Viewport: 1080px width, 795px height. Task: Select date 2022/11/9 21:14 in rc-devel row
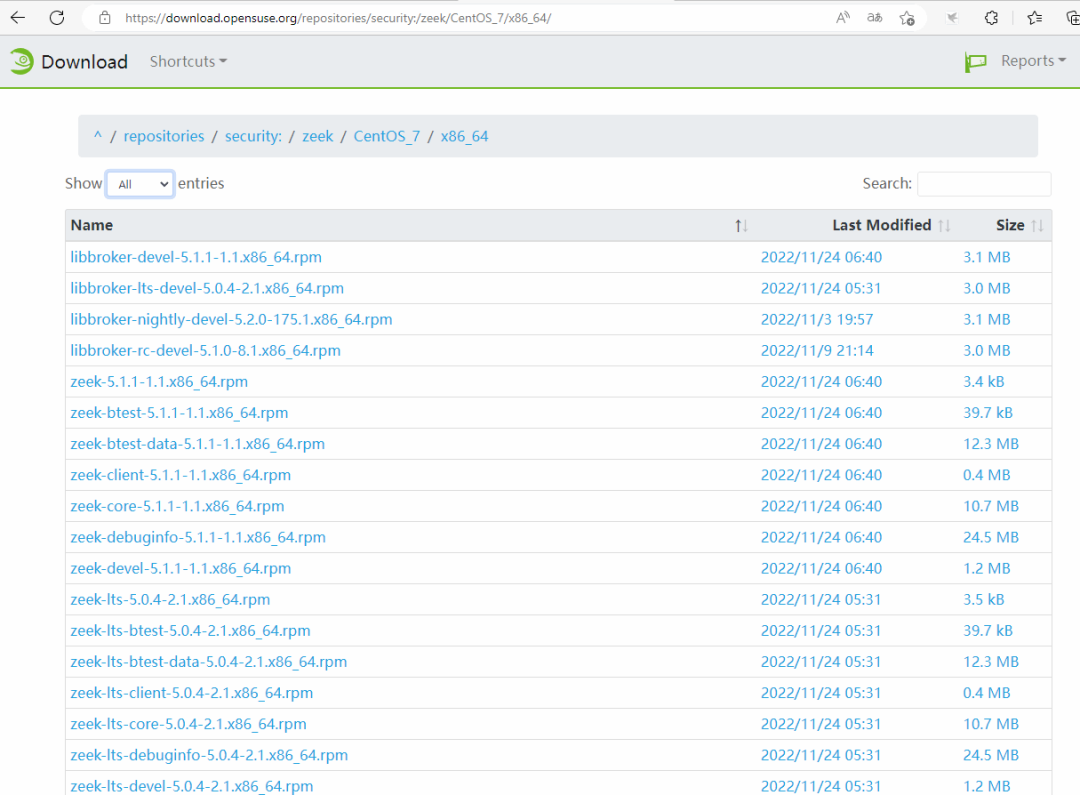click(817, 350)
